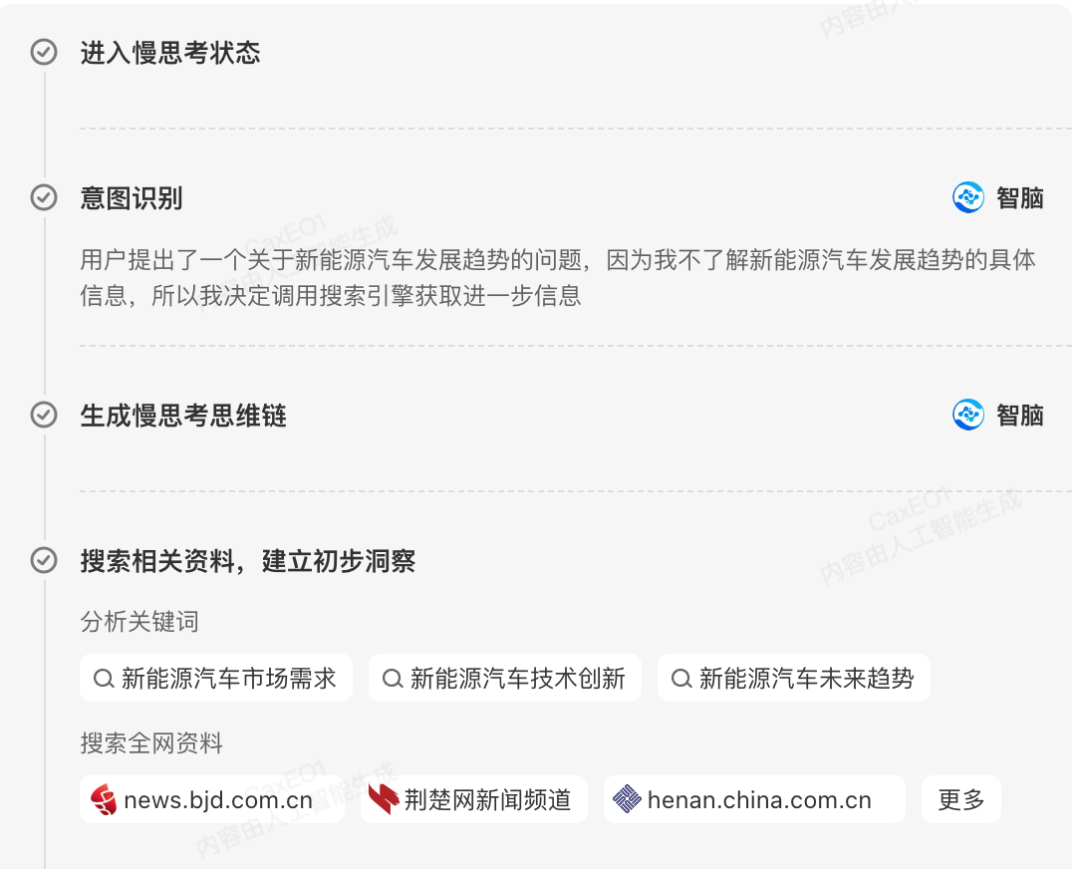The image size is (1080, 869).
Task: Click the check icon beside 生成慢思考思维链
Action: click(44, 415)
